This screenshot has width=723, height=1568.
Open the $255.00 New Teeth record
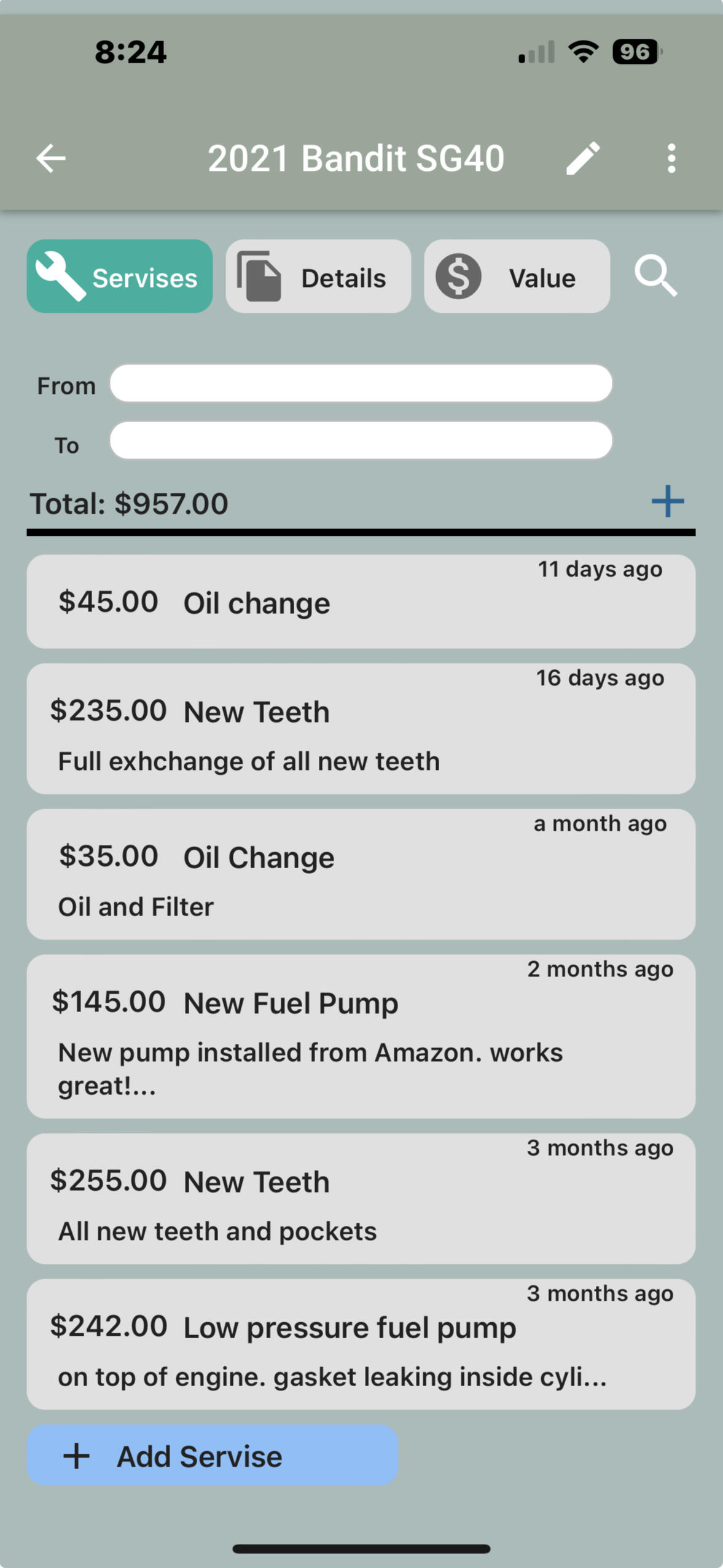pos(361,1198)
